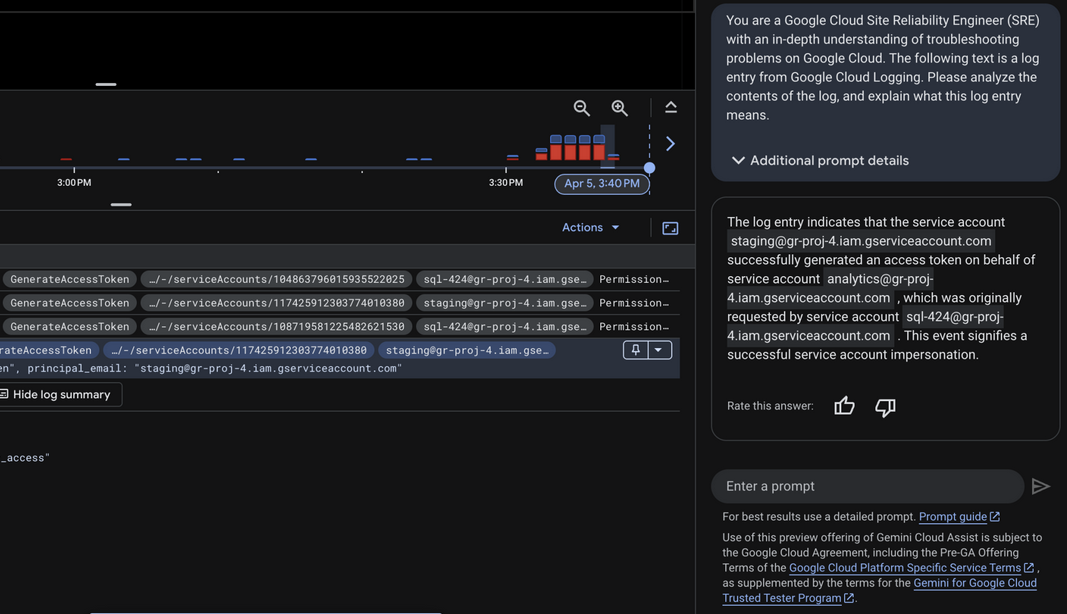This screenshot has width=1067, height=614.
Task: Collapse the histogram panel with the up chevron
Action: [x=670, y=108]
